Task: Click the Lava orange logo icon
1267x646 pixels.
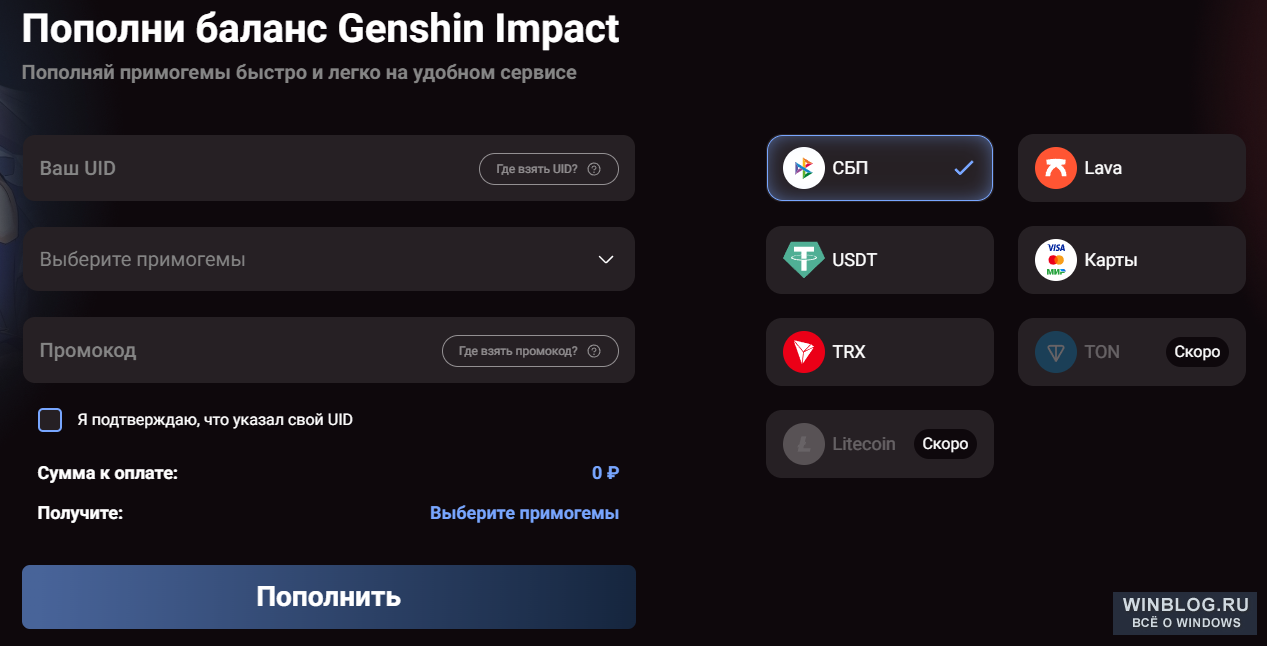Action: 1056,168
